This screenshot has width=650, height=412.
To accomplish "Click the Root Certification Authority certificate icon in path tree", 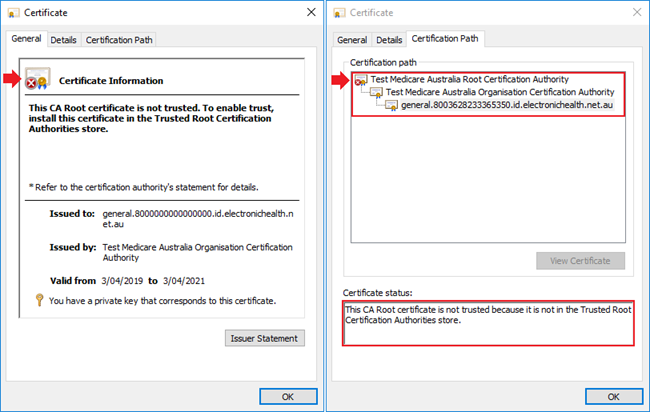I will [361, 80].
